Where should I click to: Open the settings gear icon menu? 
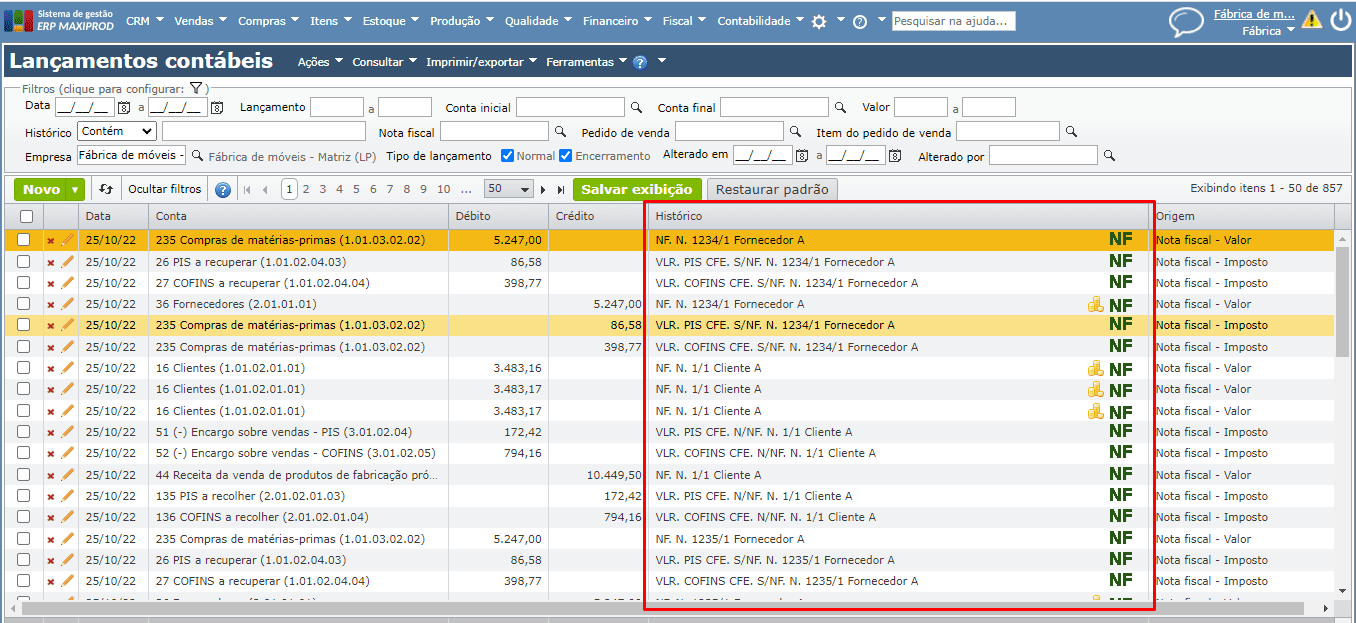click(819, 21)
